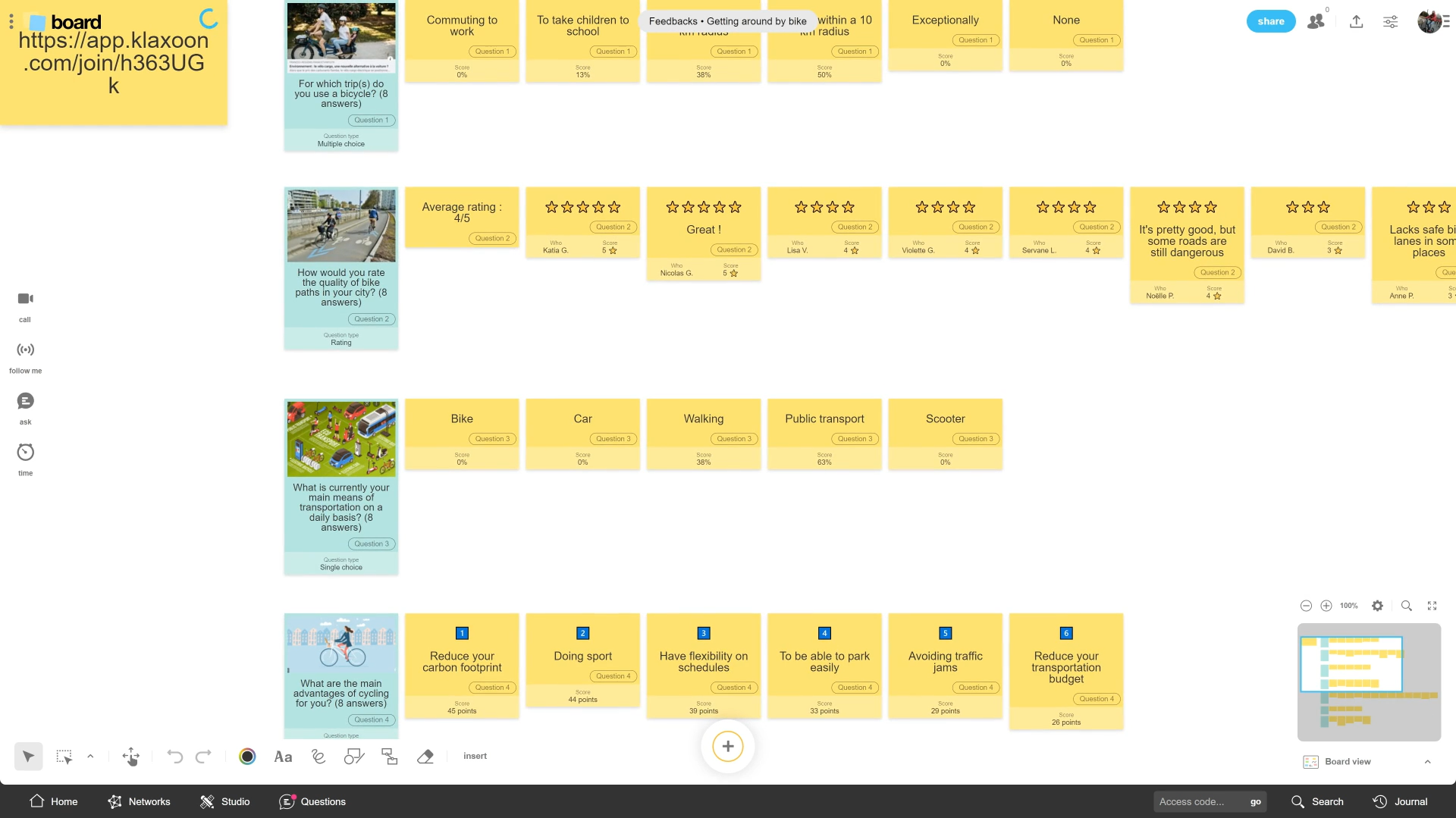Expand the selection tool options chevron
1456x818 pixels.
click(x=90, y=756)
